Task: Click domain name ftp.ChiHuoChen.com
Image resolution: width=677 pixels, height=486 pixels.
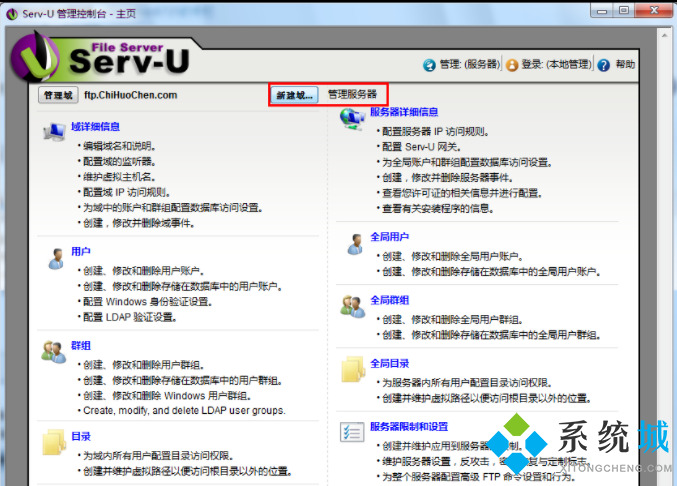Action: point(130,95)
